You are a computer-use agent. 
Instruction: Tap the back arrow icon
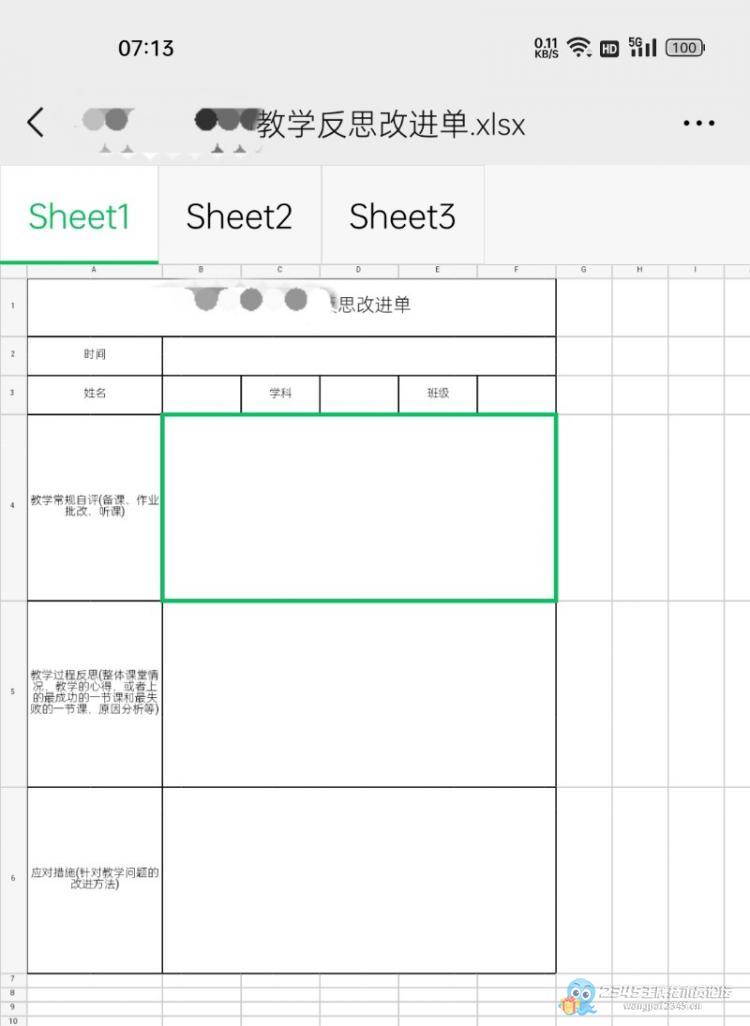coord(36,123)
